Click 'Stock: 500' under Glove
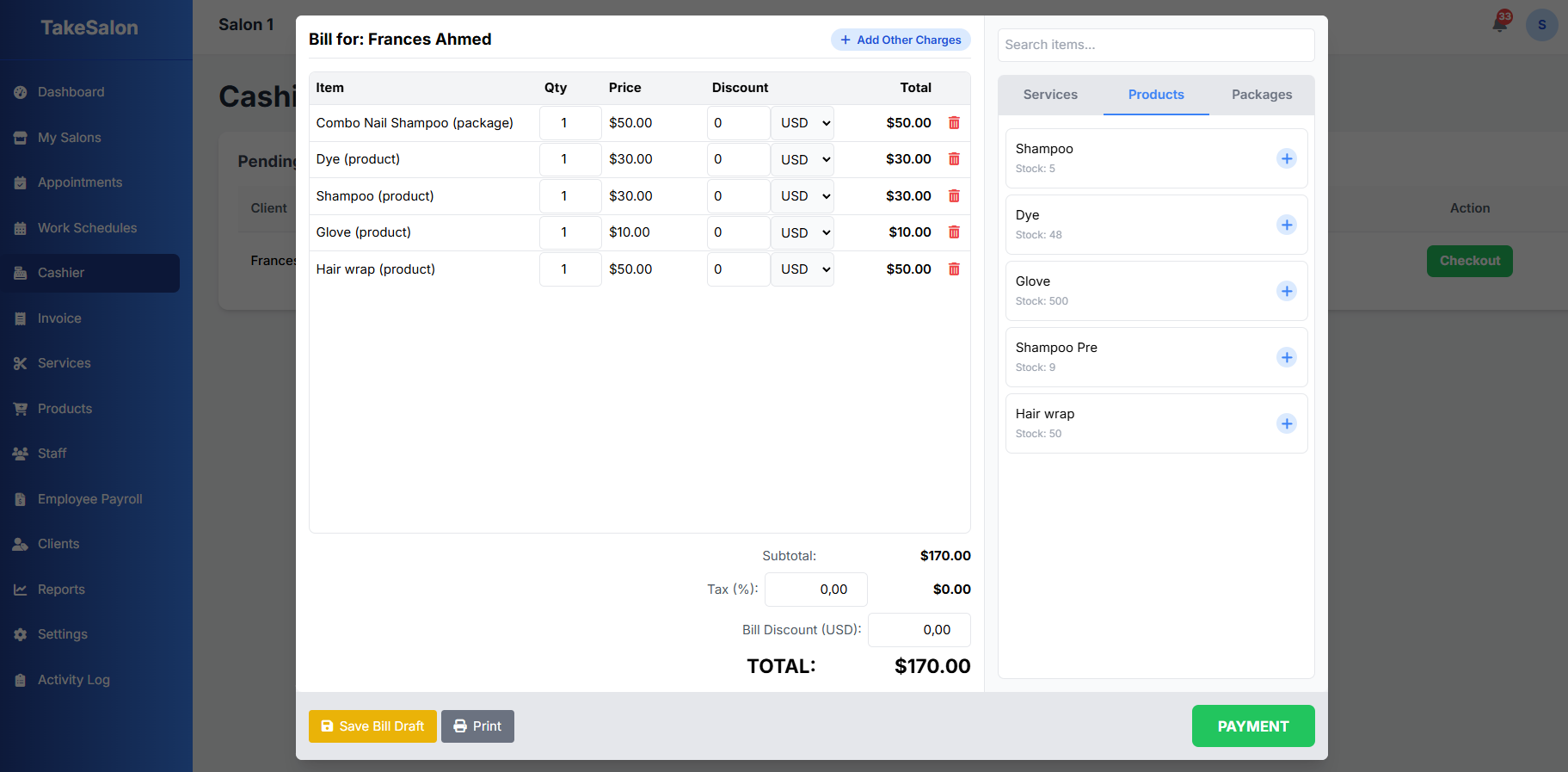 1042,301
